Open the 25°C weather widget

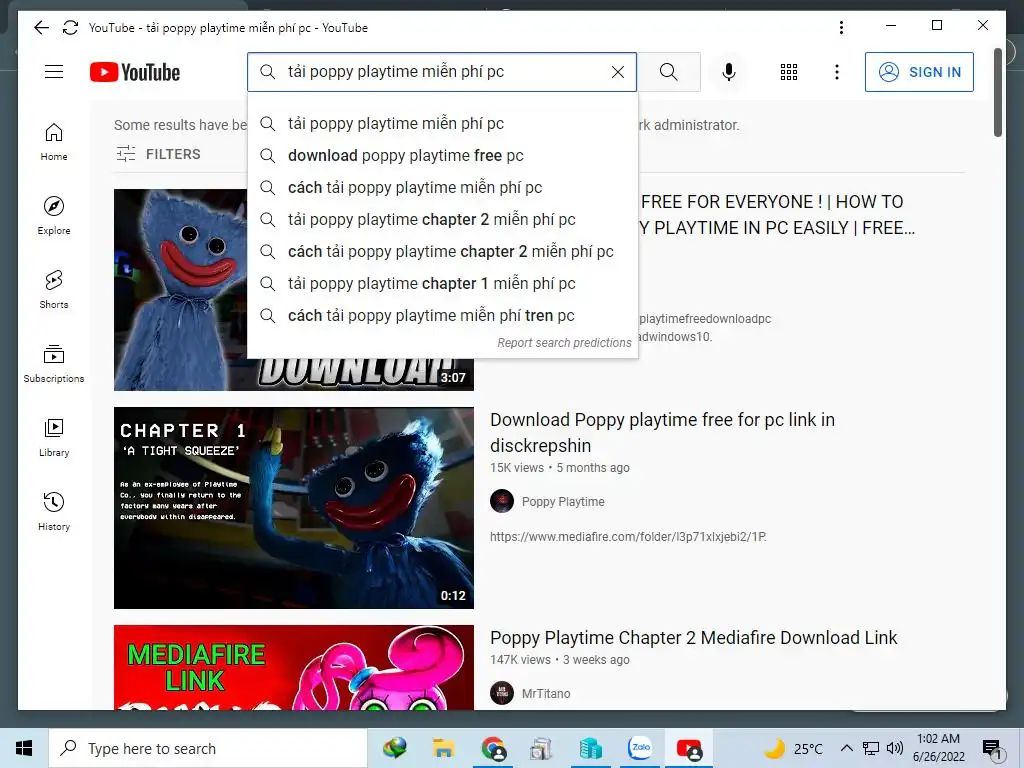pos(793,748)
